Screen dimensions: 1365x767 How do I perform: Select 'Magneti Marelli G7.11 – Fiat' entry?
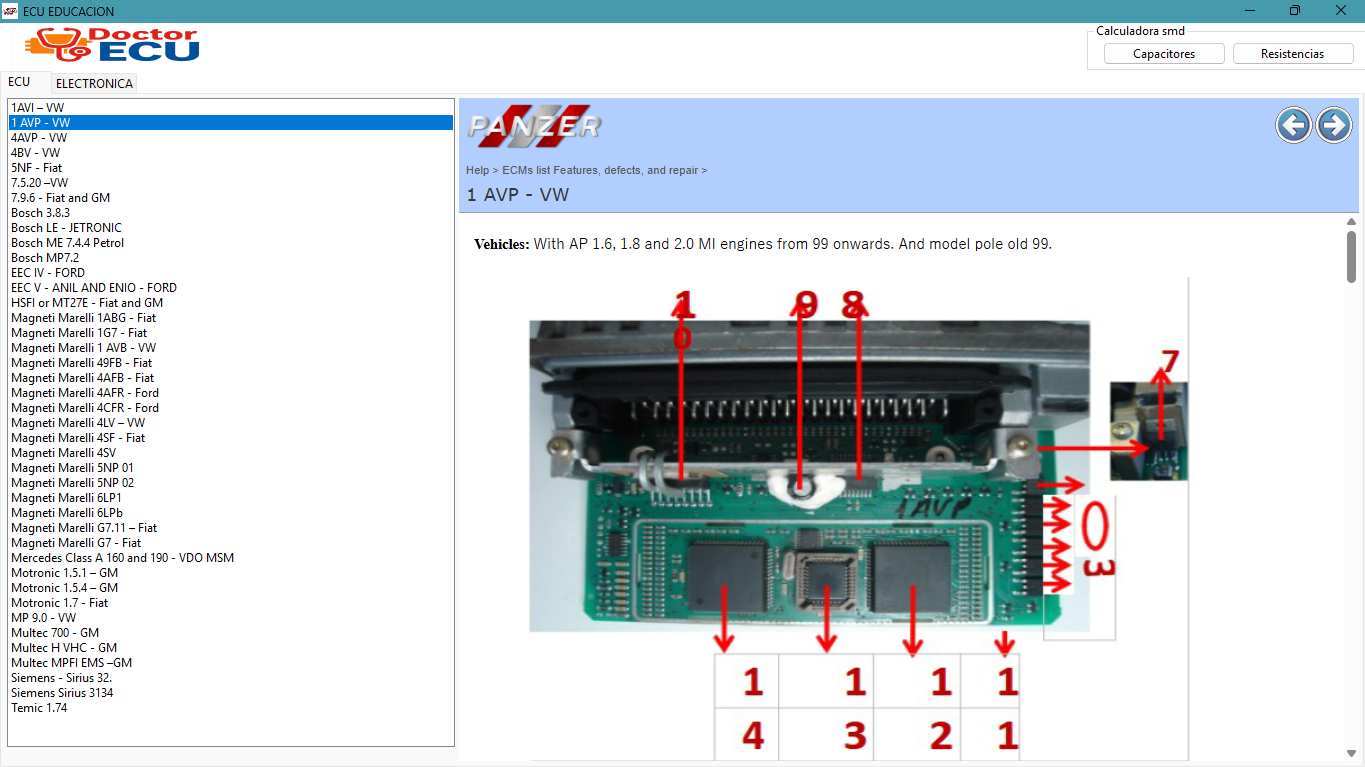tap(231, 527)
